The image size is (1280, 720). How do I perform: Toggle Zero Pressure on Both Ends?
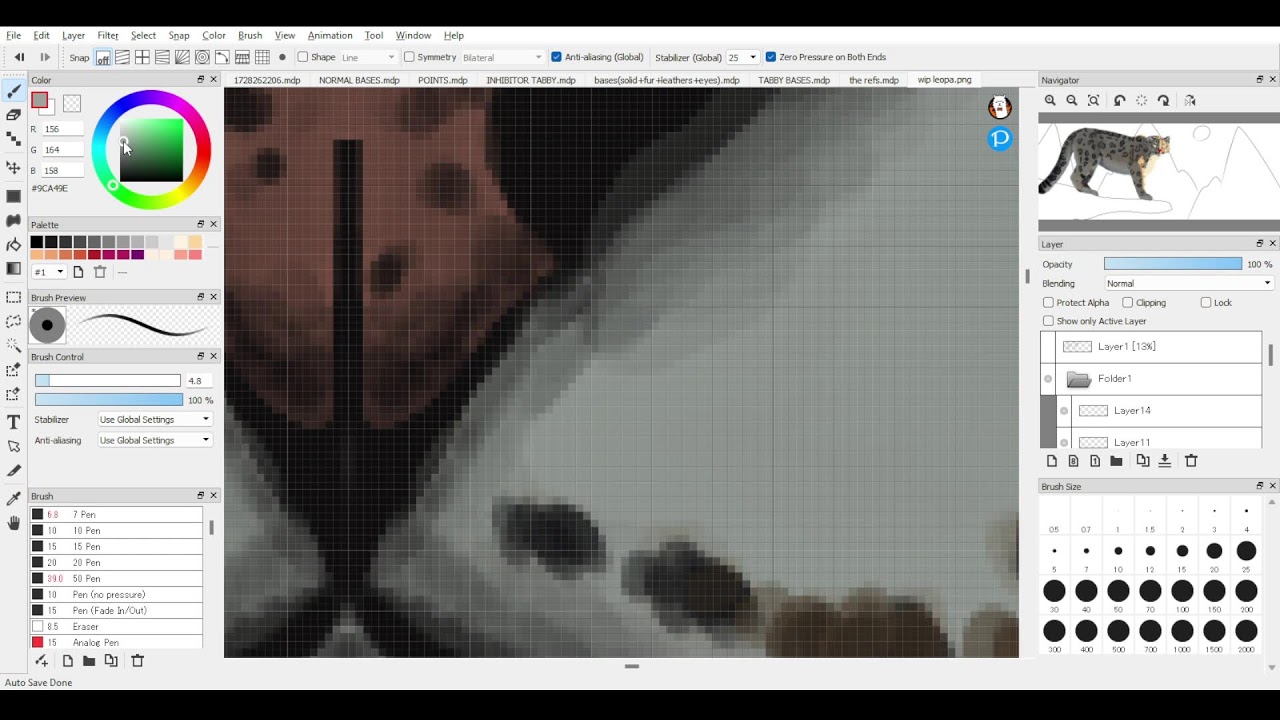[770, 57]
